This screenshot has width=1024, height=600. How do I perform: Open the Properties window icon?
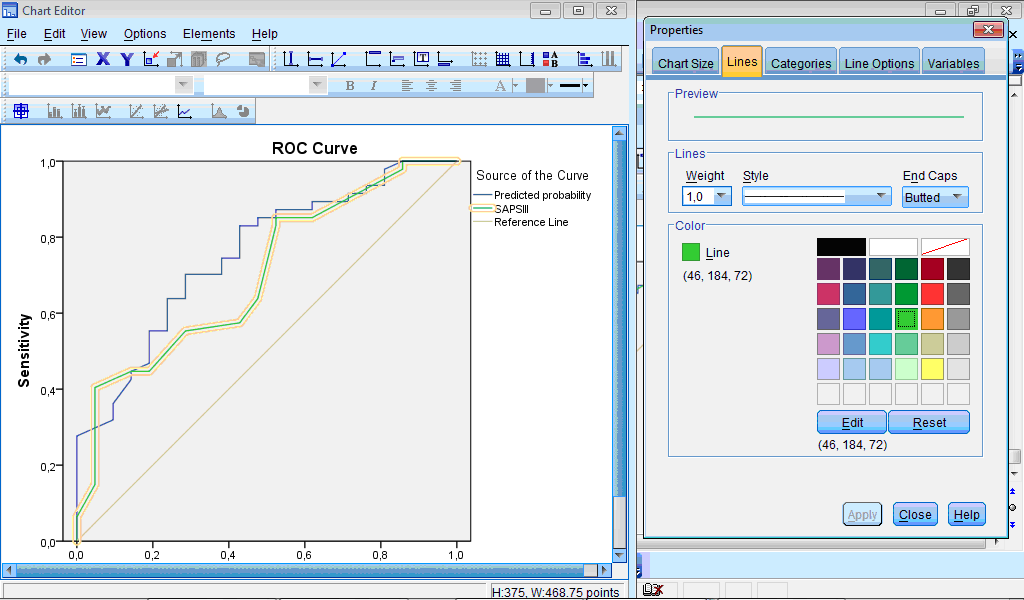pos(79,59)
